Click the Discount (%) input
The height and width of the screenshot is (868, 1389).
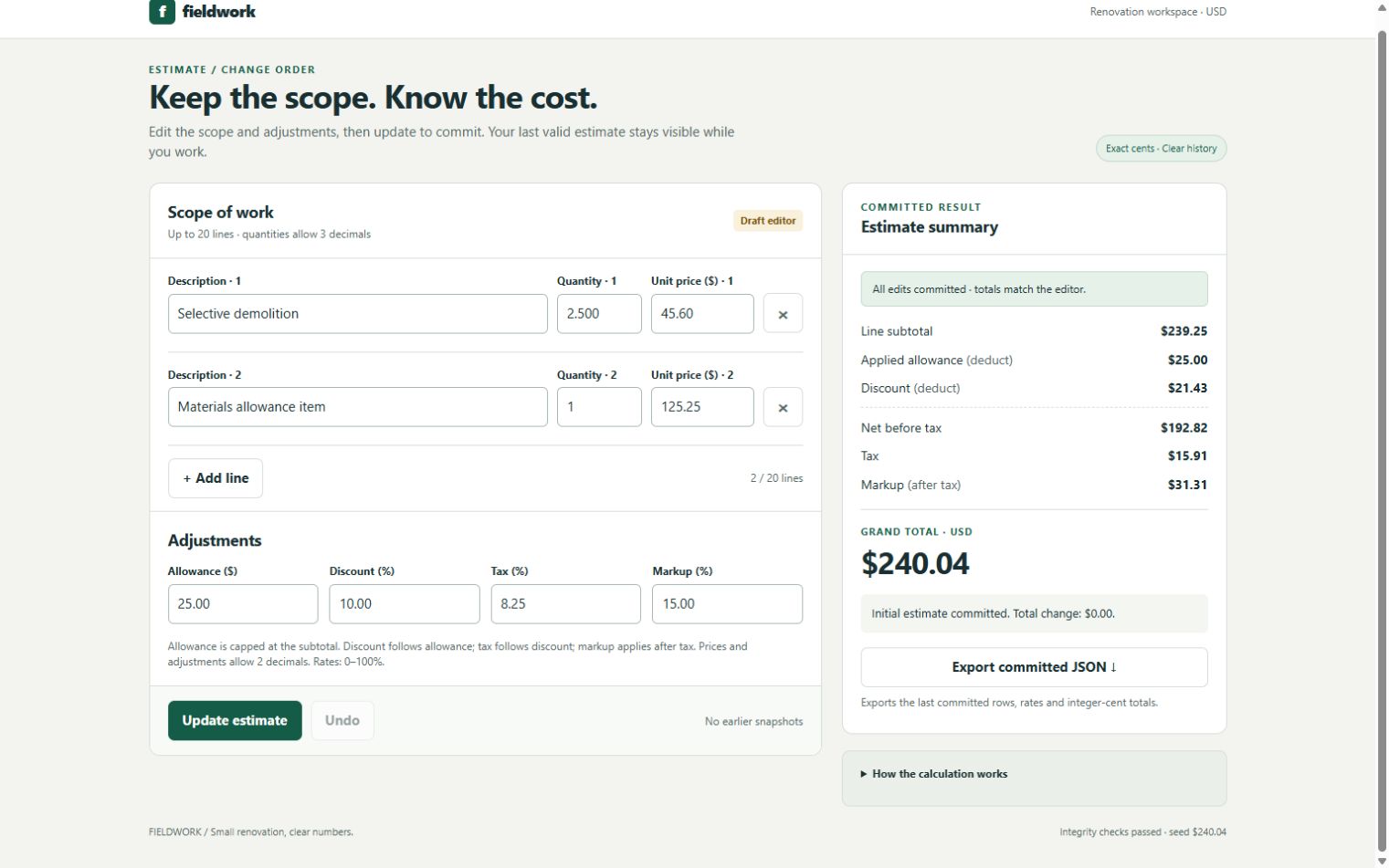tap(405, 604)
